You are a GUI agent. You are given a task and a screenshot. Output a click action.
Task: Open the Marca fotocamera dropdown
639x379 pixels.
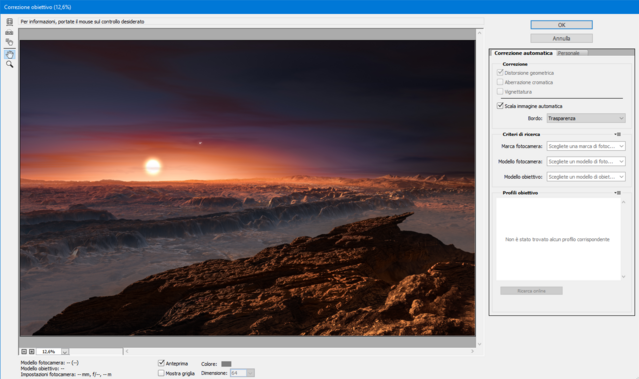(586, 146)
